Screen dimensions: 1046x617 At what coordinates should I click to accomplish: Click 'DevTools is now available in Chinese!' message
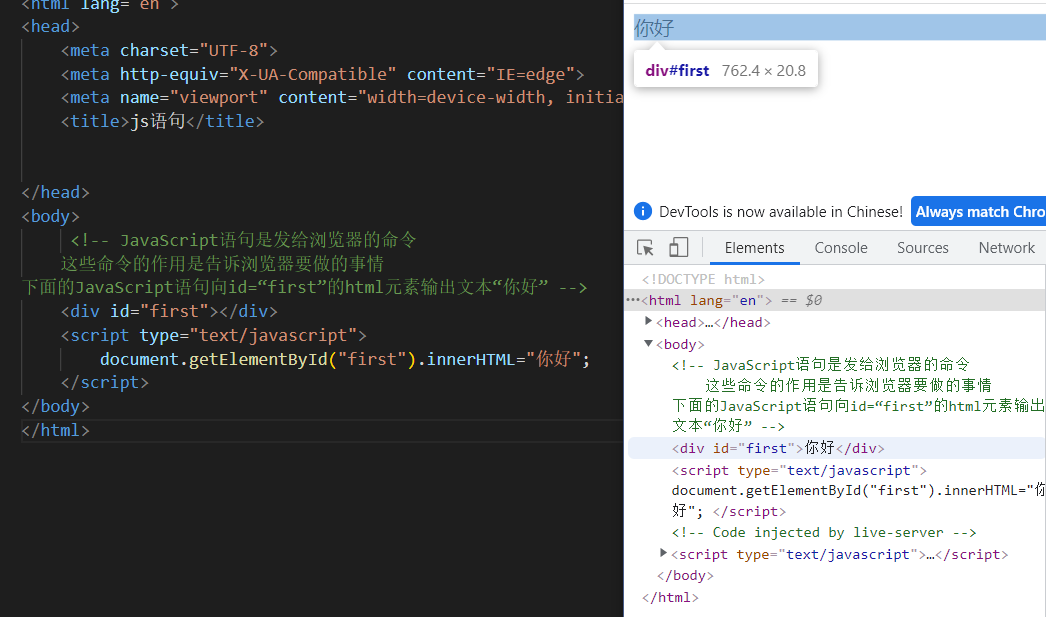(x=780, y=211)
